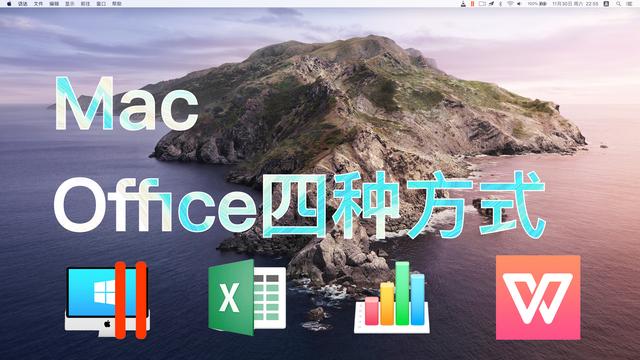Open the Apple menu

9,4
